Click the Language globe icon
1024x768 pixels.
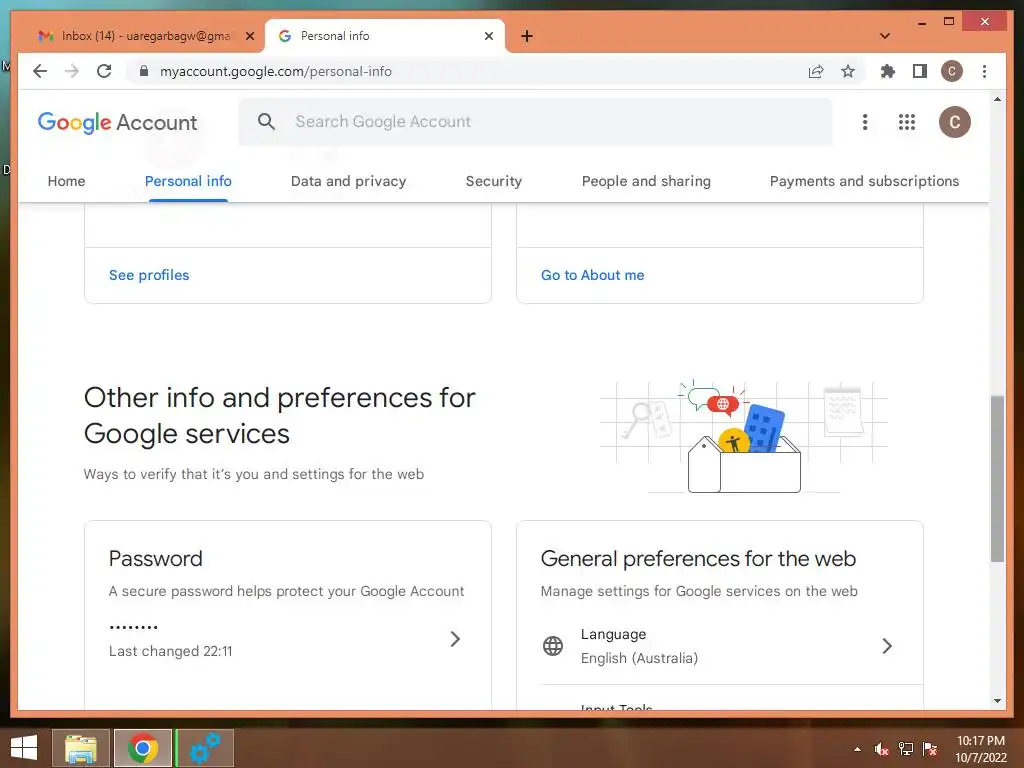point(552,646)
